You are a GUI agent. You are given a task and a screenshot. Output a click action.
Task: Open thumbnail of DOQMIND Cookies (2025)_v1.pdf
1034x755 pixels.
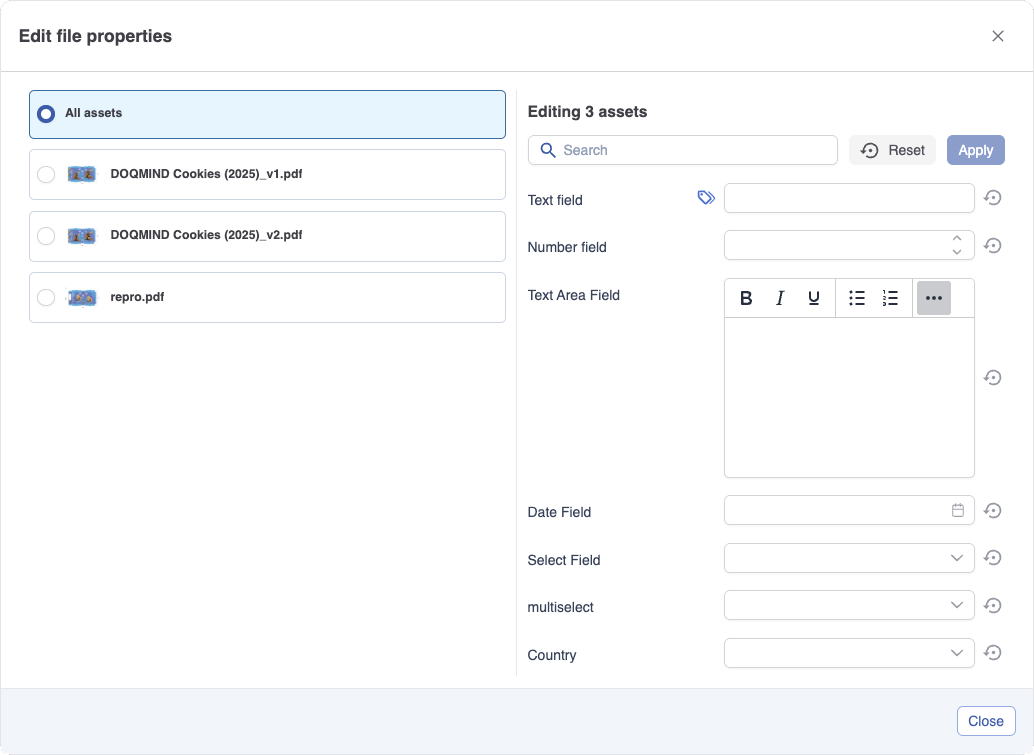pos(82,175)
